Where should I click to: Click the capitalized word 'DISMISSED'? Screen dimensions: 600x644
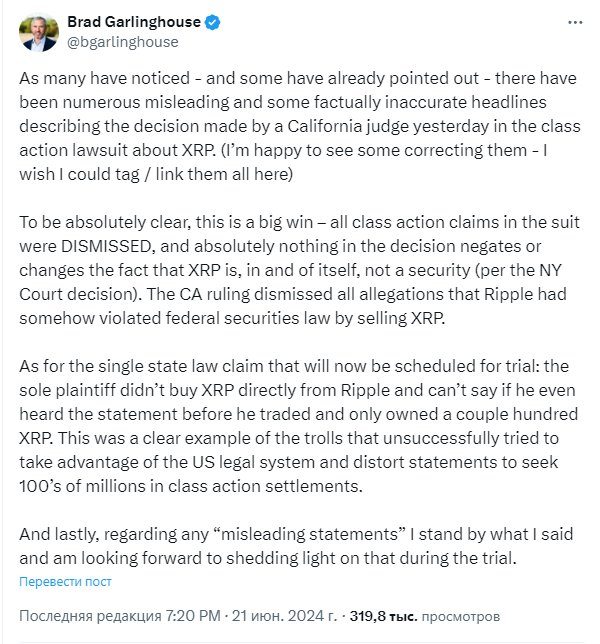click(x=107, y=246)
